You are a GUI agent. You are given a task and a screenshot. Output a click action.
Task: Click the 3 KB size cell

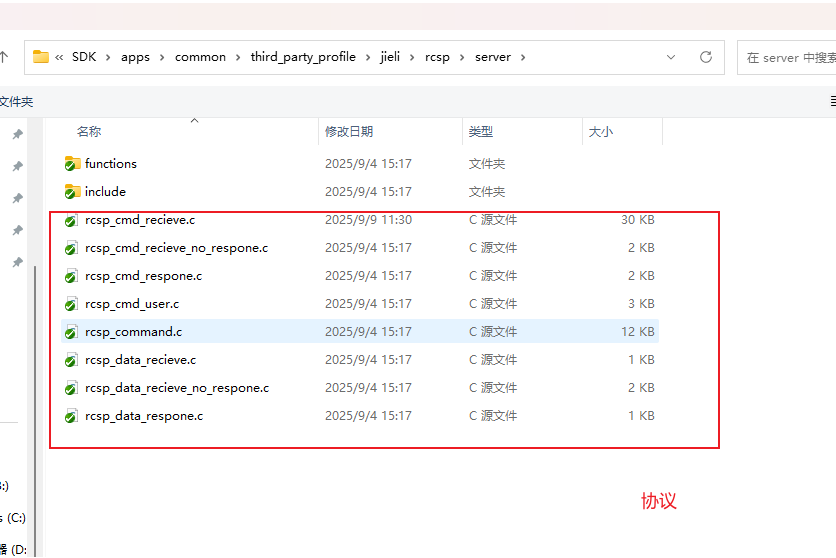(641, 304)
